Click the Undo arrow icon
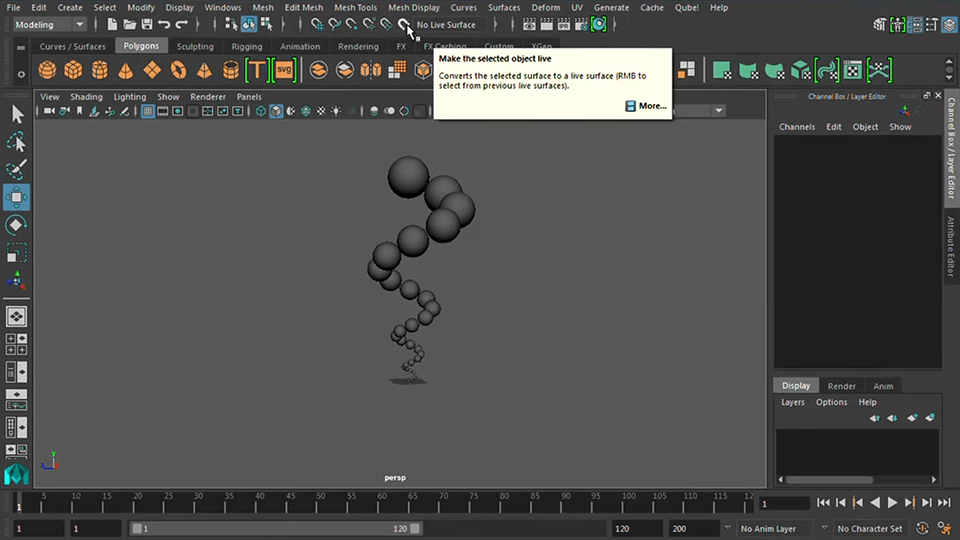 tap(164, 24)
